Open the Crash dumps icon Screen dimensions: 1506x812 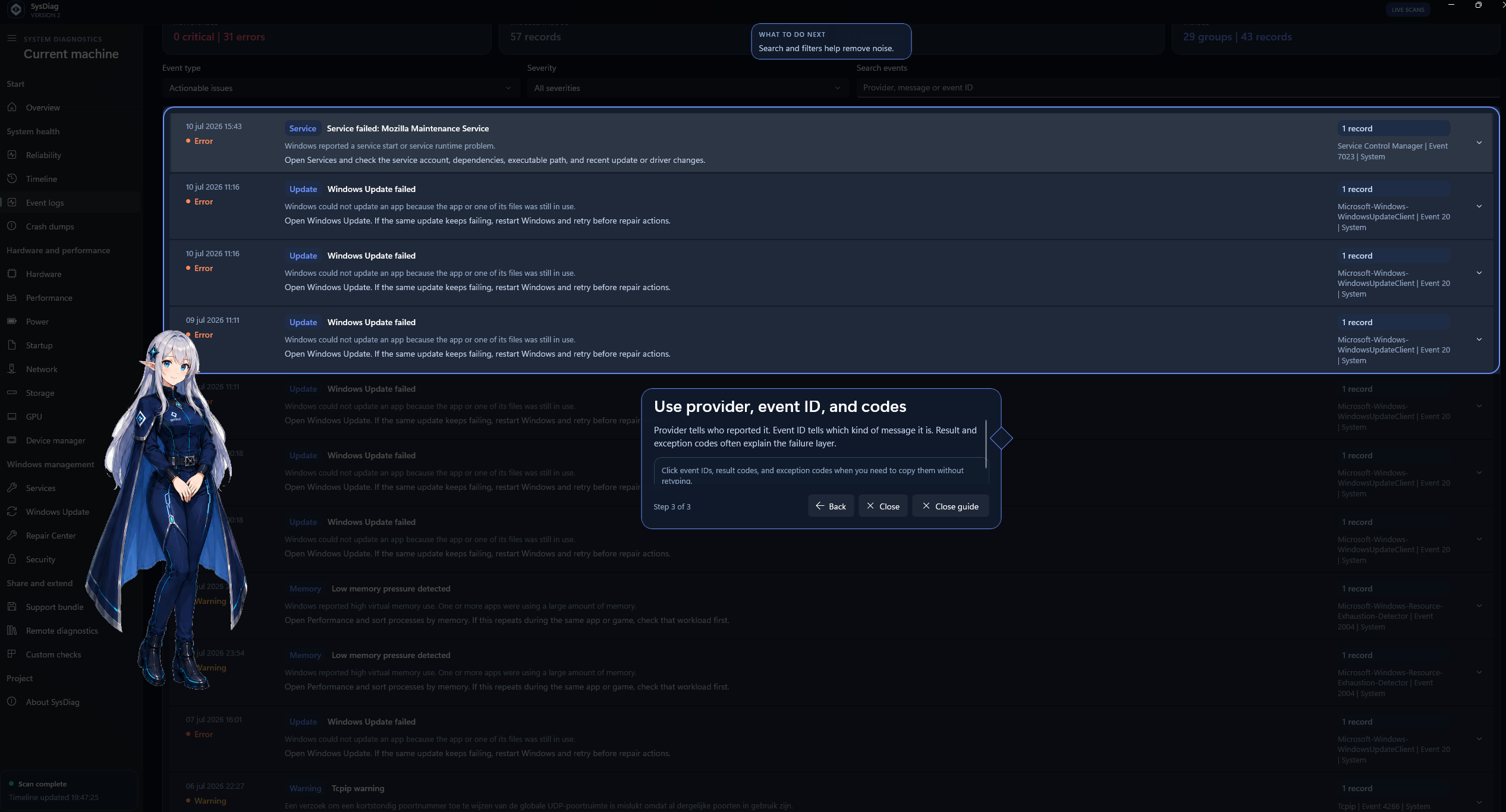pos(12,226)
